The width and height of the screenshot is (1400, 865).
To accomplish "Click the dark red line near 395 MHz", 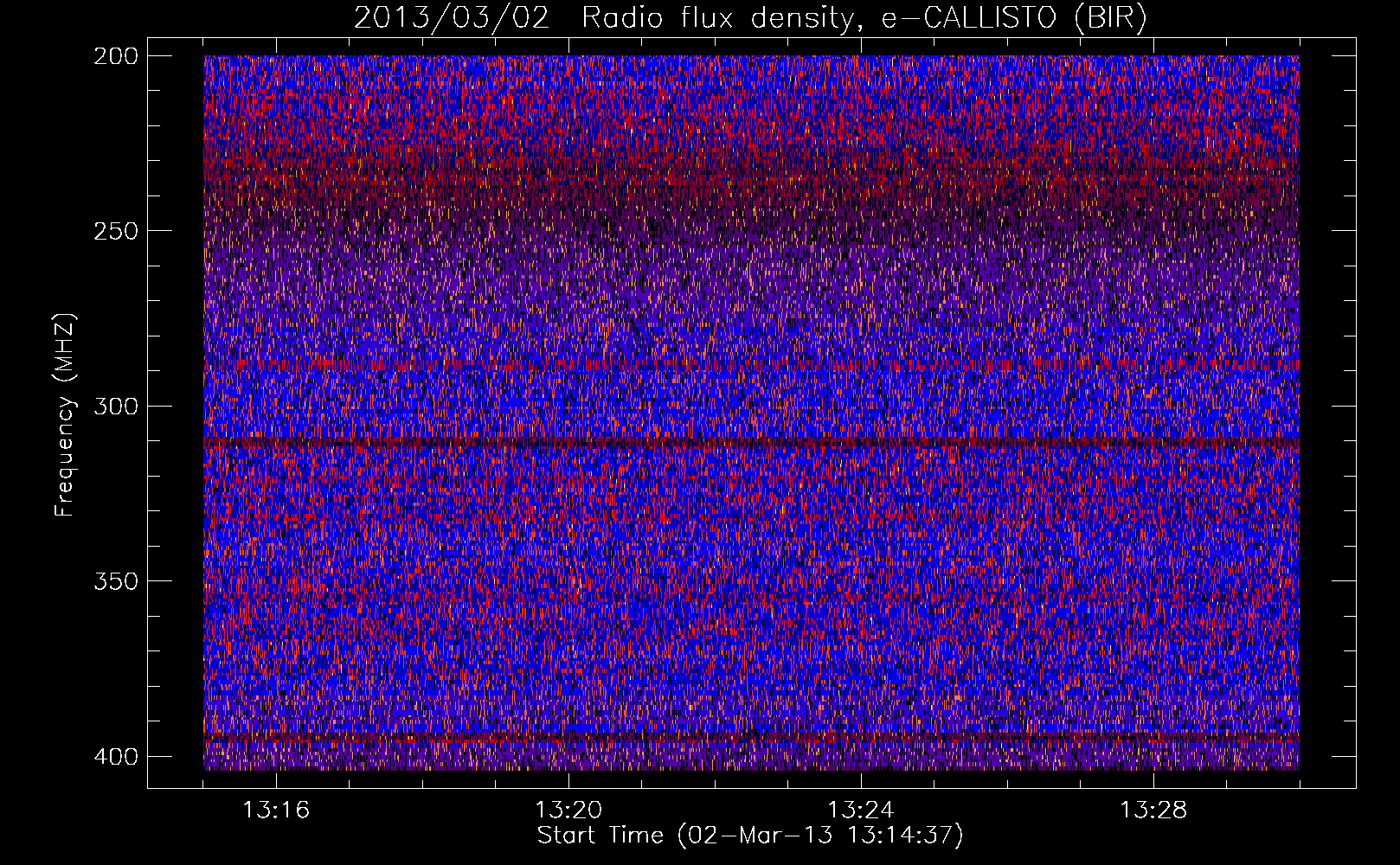I will pyautogui.click(x=751, y=736).
